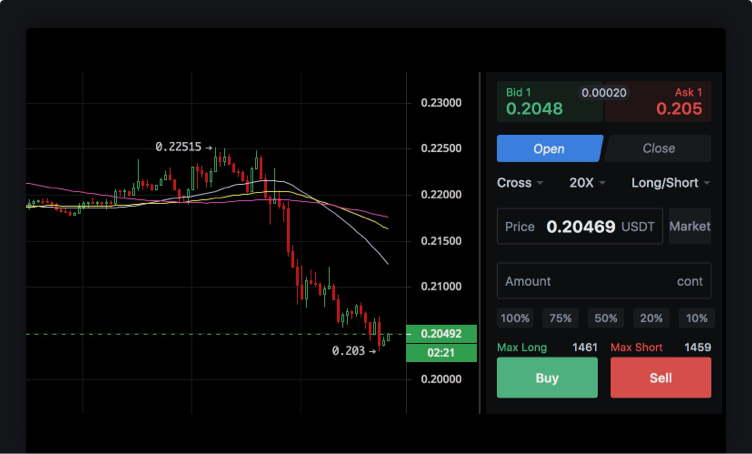Screen dimensions: 752x454
Task: Select the 10% amount option
Action: point(697,318)
